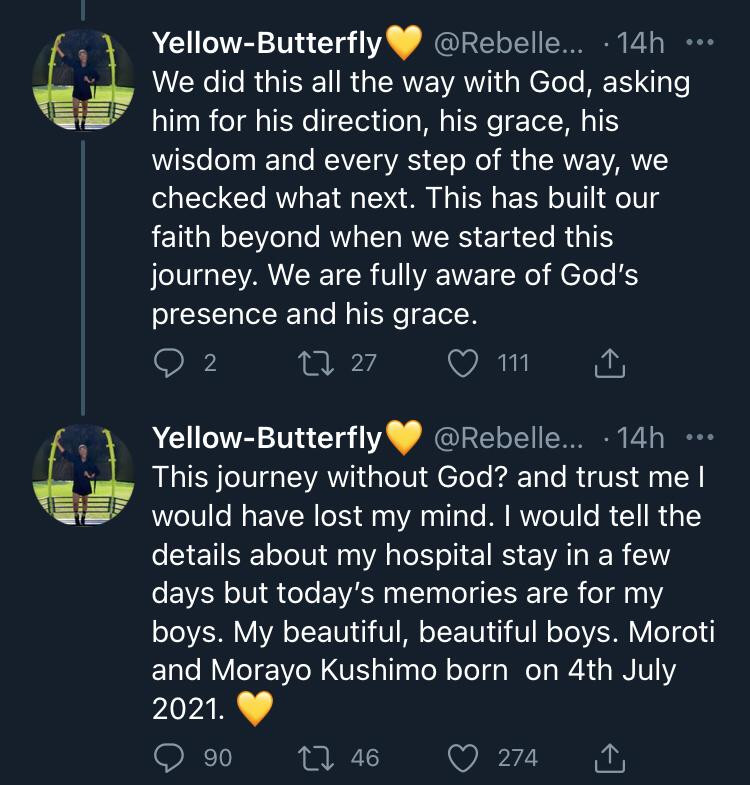Open more options on the first tweet
The width and height of the screenshot is (750, 785).
(701, 44)
